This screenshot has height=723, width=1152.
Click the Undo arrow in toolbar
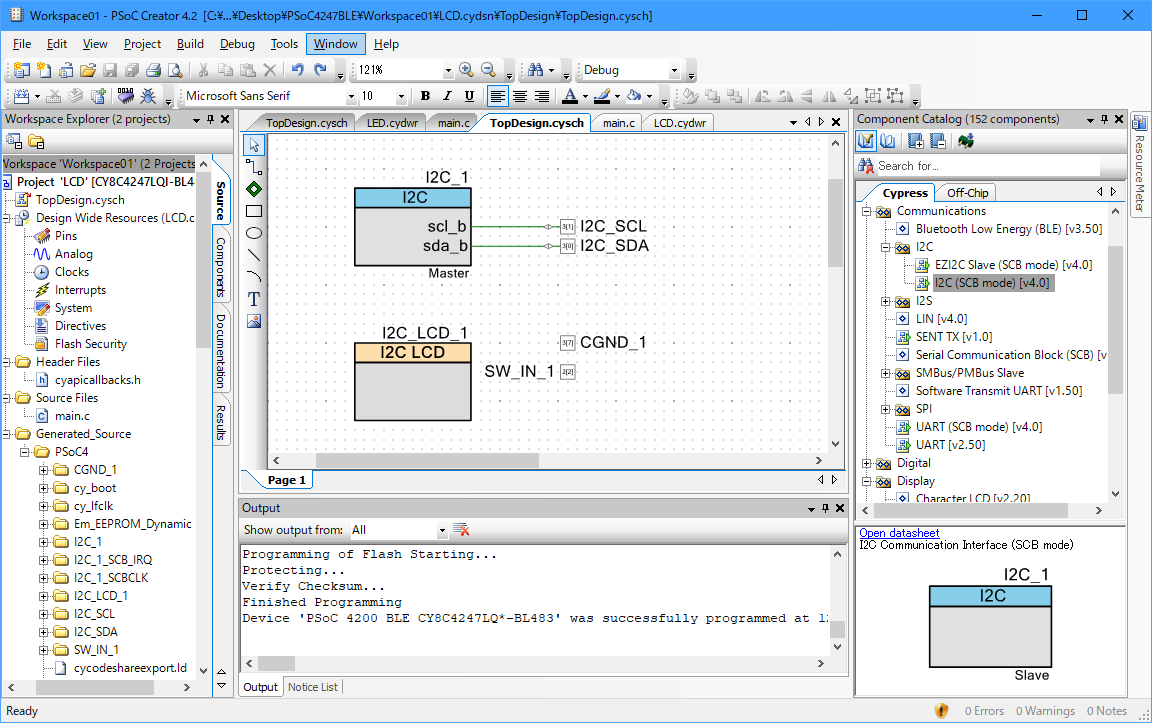coord(297,70)
